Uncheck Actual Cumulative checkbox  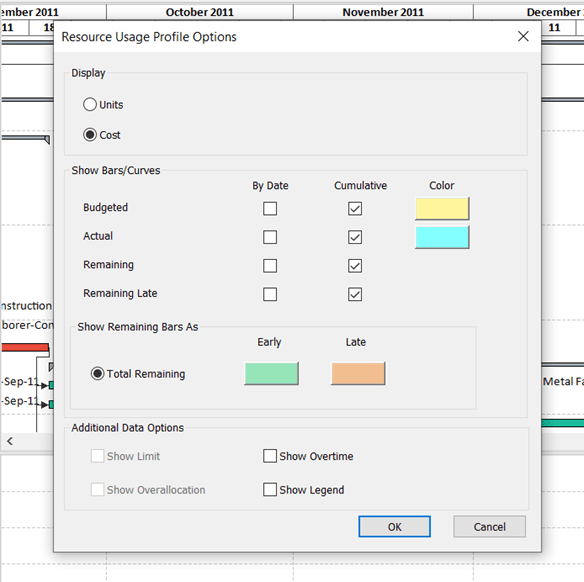(x=355, y=237)
